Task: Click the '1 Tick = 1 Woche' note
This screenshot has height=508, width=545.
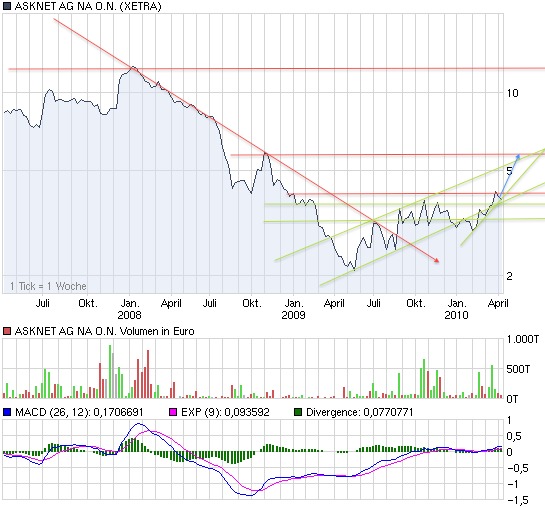Action: coord(48,286)
